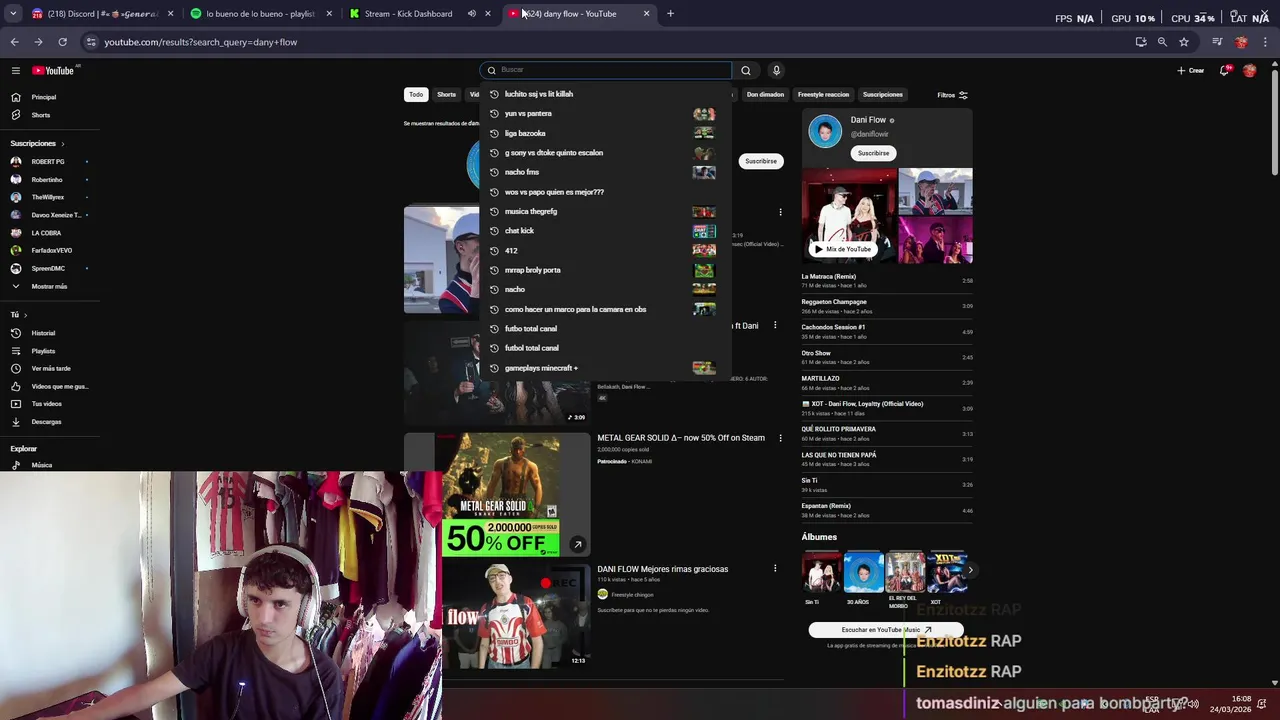Play La Matraca (Remix) track
Image resolution: width=1280 pixels, height=720 pixels.
pos(887,281)
